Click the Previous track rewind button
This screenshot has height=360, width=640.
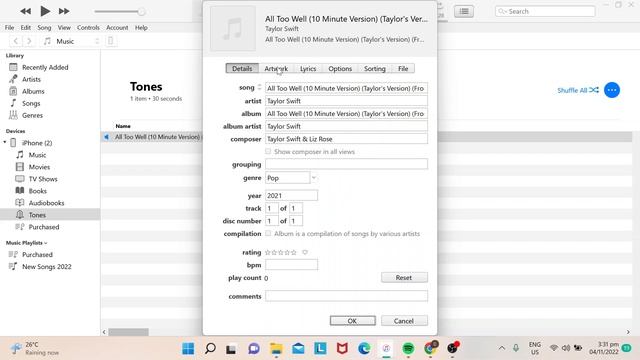tap(25, 11)
